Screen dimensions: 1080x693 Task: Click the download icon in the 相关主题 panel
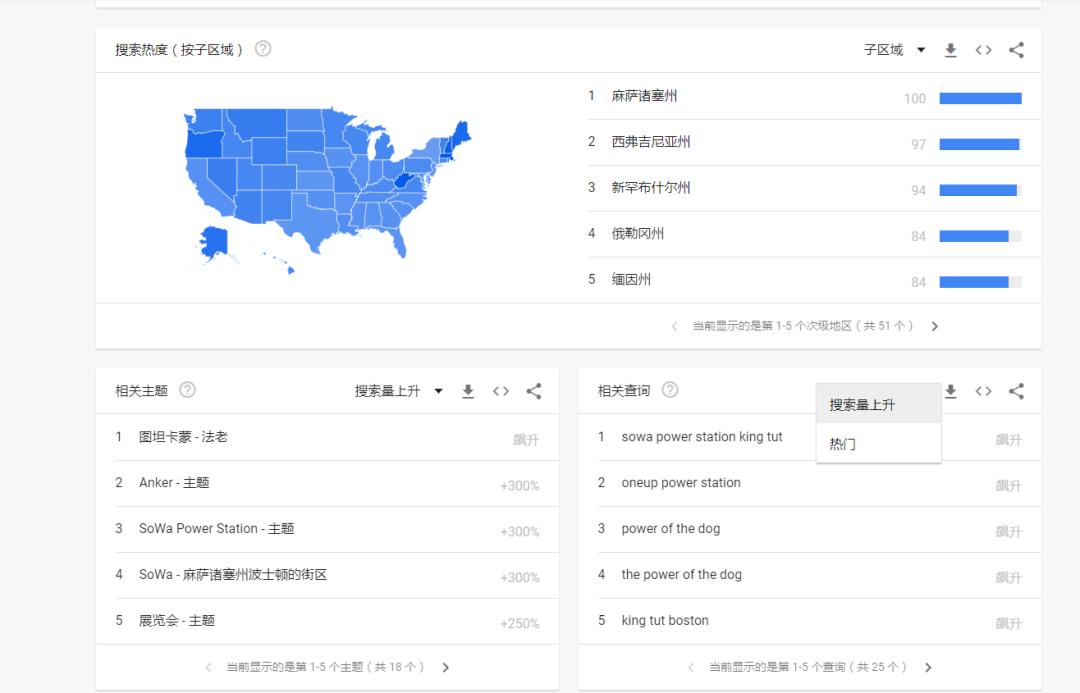click(468, 392)
